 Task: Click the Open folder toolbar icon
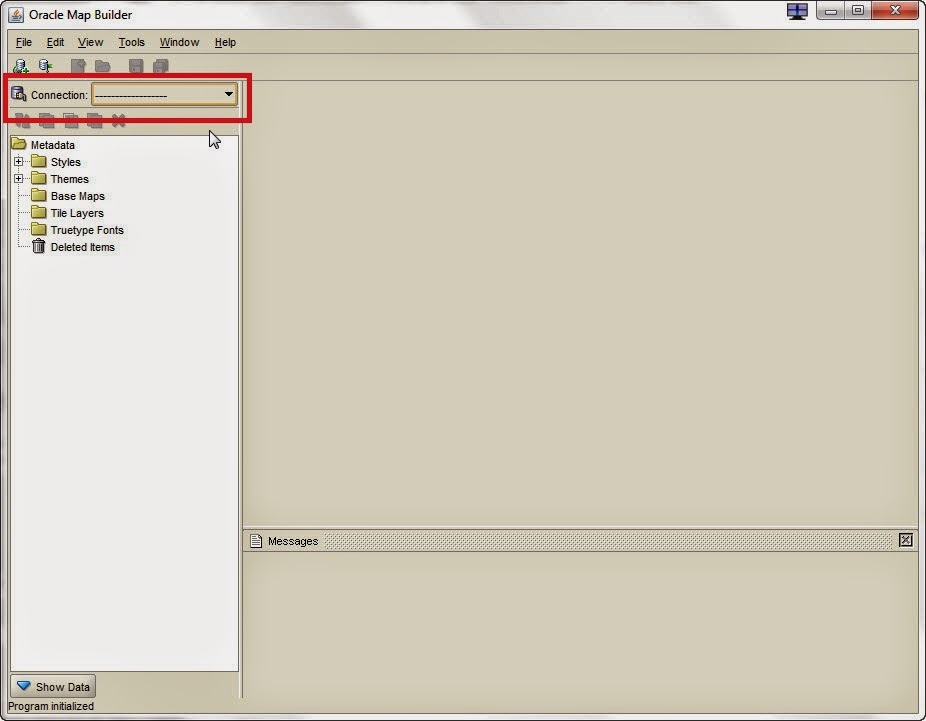(104, 65)
